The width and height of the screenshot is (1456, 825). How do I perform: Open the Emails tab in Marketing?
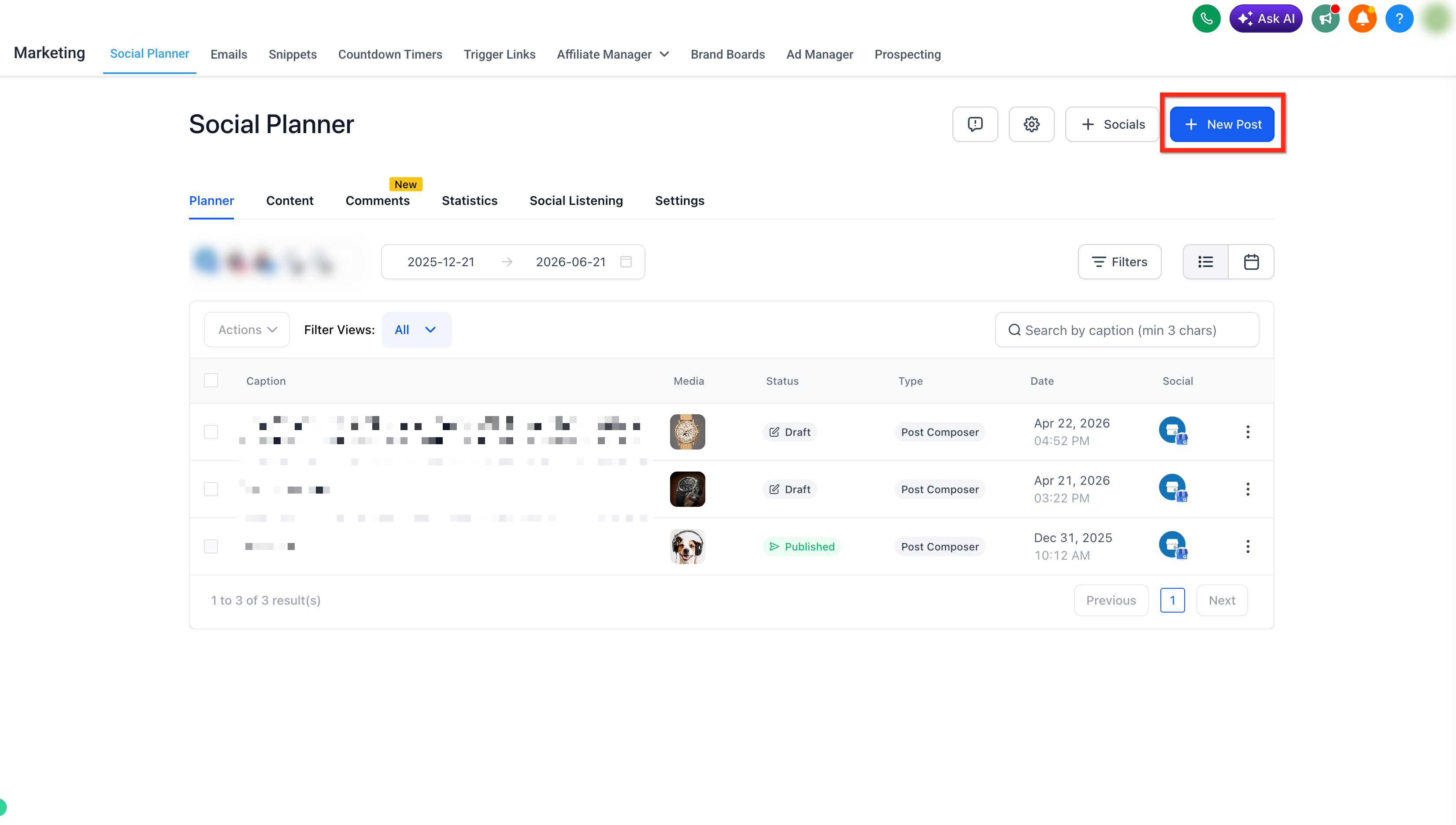pos(229,54)
